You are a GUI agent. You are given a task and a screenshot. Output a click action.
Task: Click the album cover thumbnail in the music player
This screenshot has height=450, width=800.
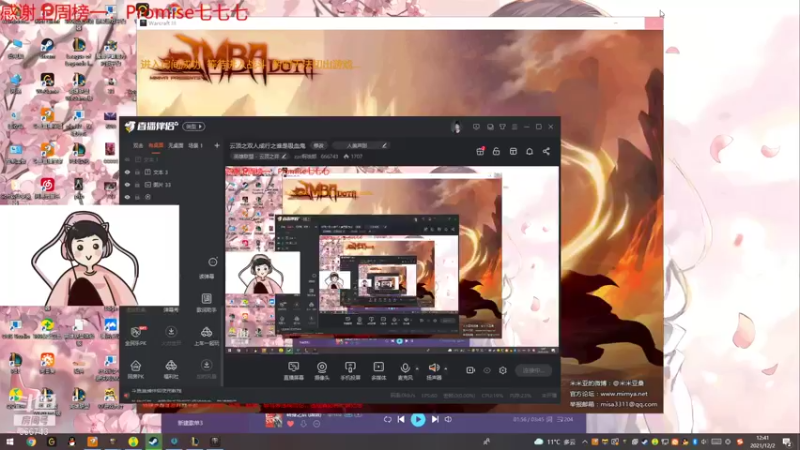tap(273, 420)
